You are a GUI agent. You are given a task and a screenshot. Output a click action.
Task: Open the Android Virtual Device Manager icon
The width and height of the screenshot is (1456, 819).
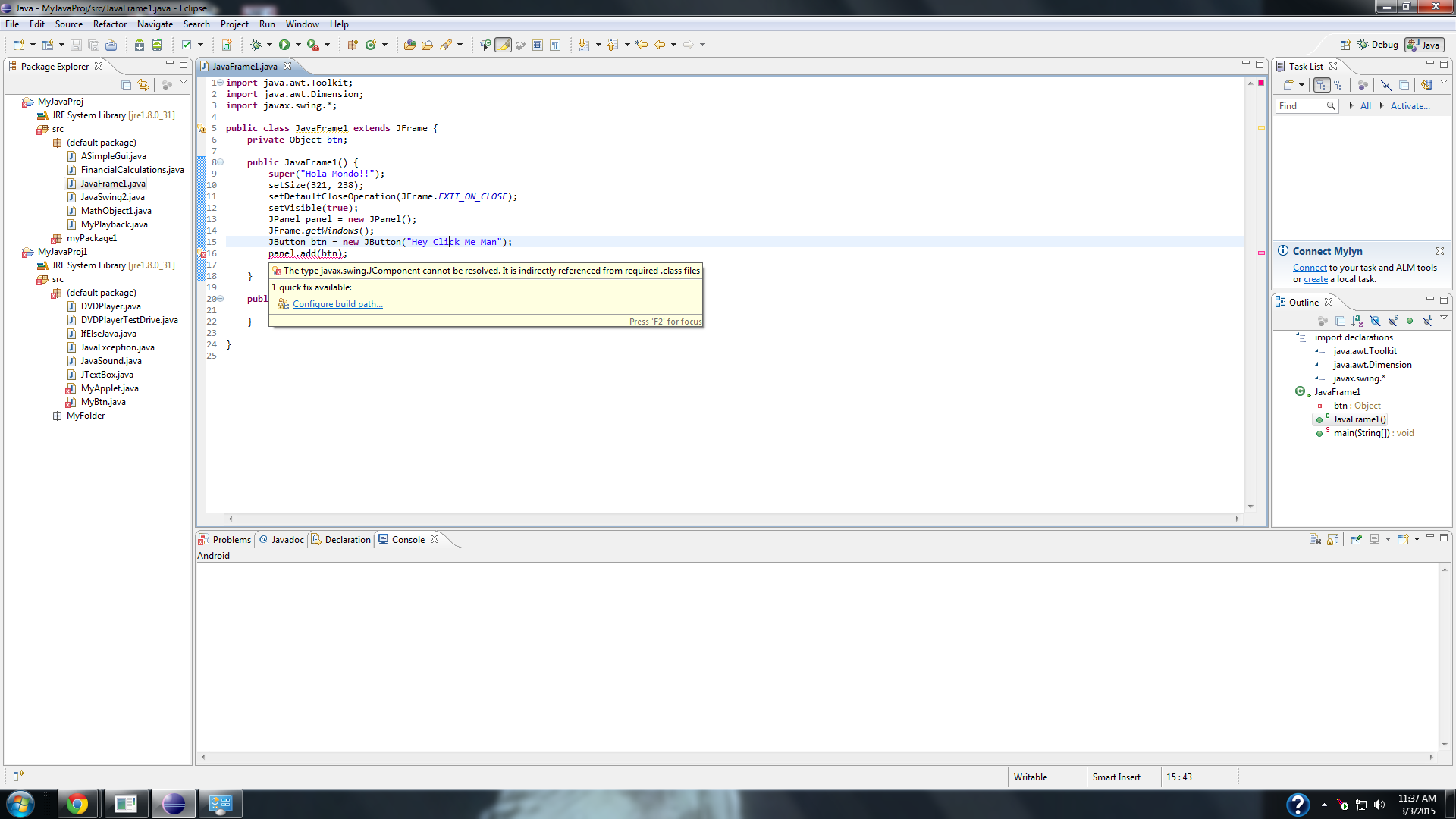[157, 45]
